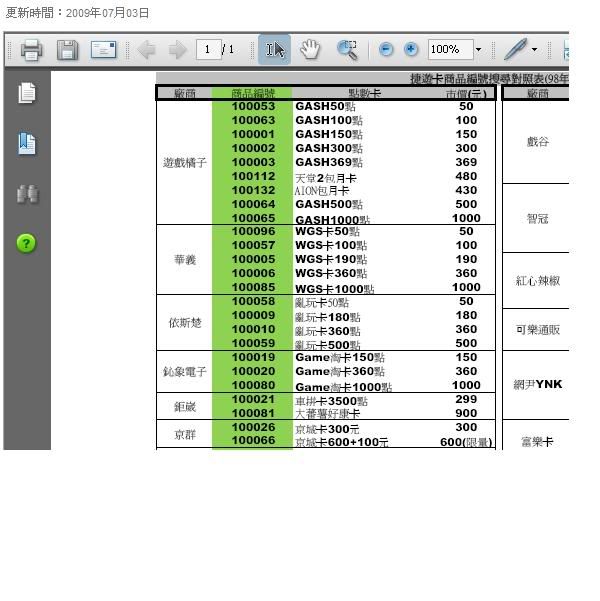
Task: Zoom in with the plus button
Action: 411,49
